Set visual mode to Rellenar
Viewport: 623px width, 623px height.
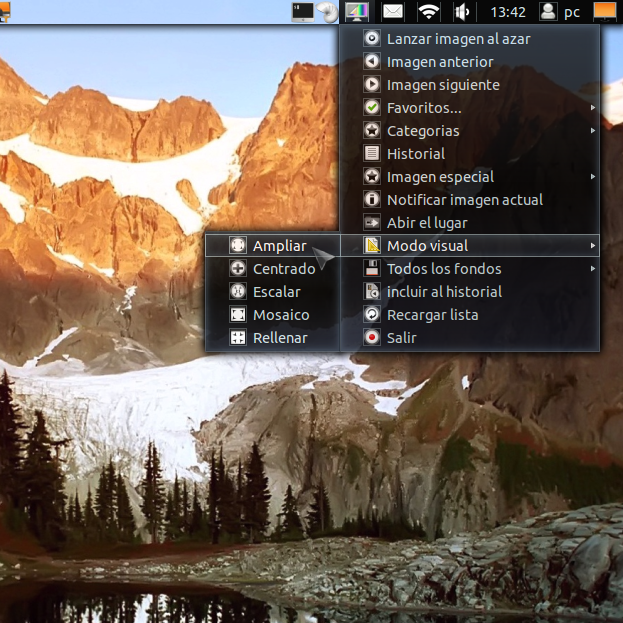tap(273, 338)
